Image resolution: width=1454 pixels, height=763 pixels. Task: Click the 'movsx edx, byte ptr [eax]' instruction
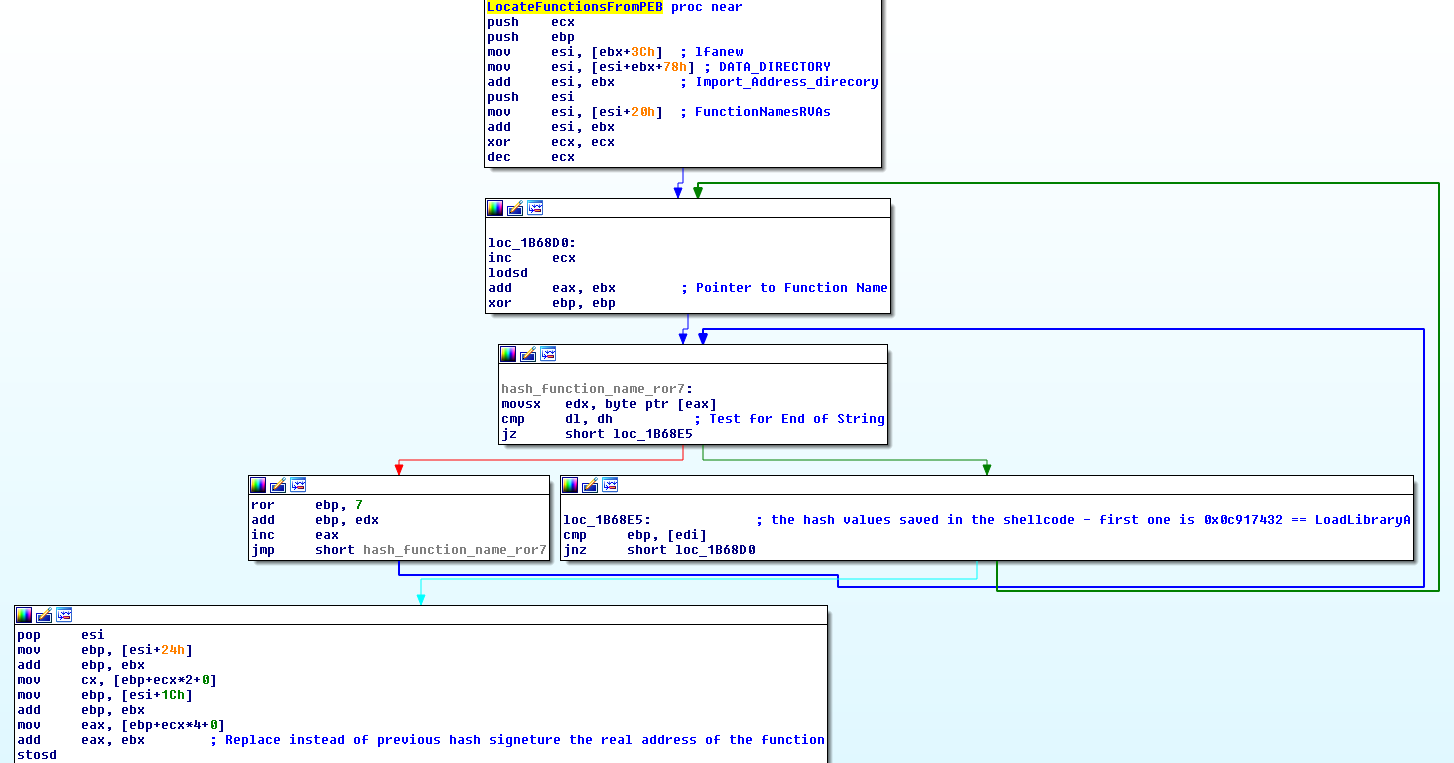[609, 404]
